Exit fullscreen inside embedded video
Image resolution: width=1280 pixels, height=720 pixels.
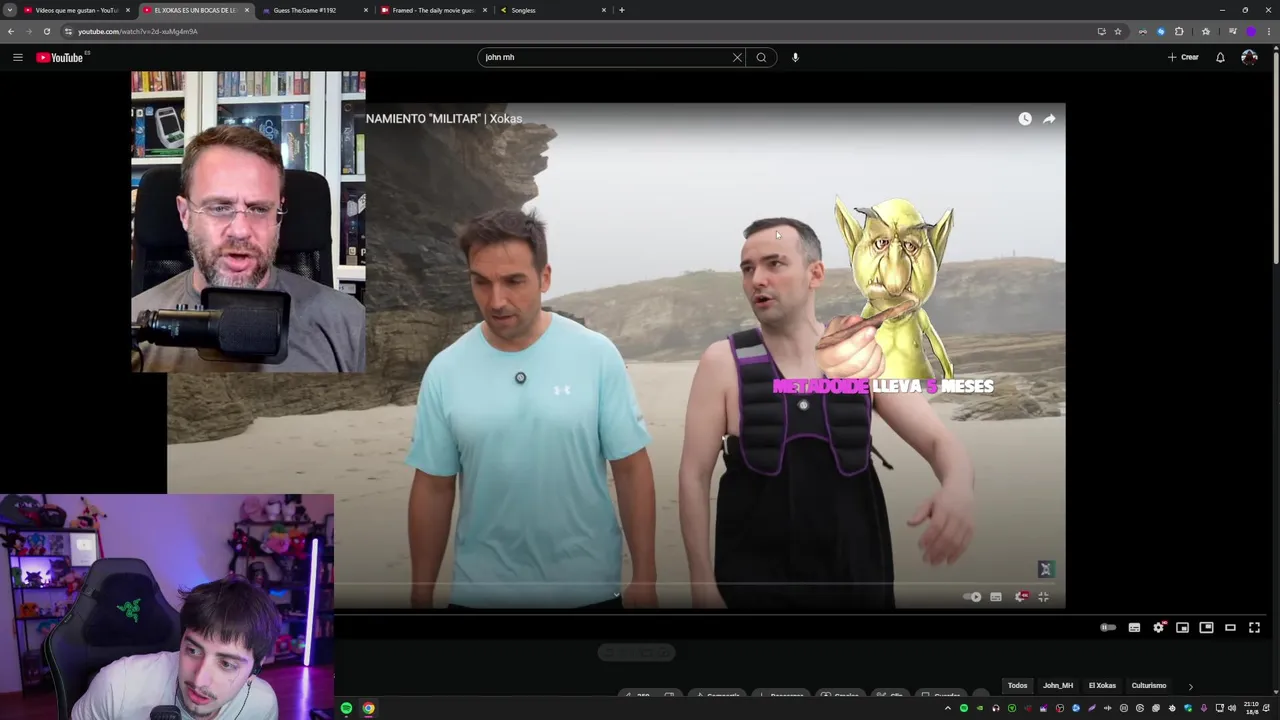tap(1043, 597)
